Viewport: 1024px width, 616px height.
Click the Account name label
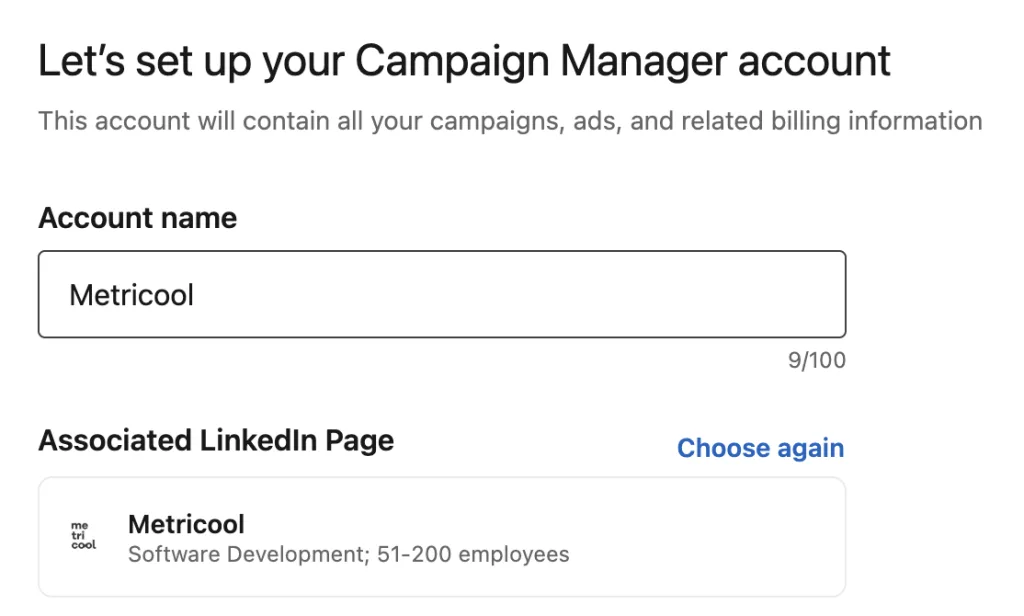pos(137,218)
